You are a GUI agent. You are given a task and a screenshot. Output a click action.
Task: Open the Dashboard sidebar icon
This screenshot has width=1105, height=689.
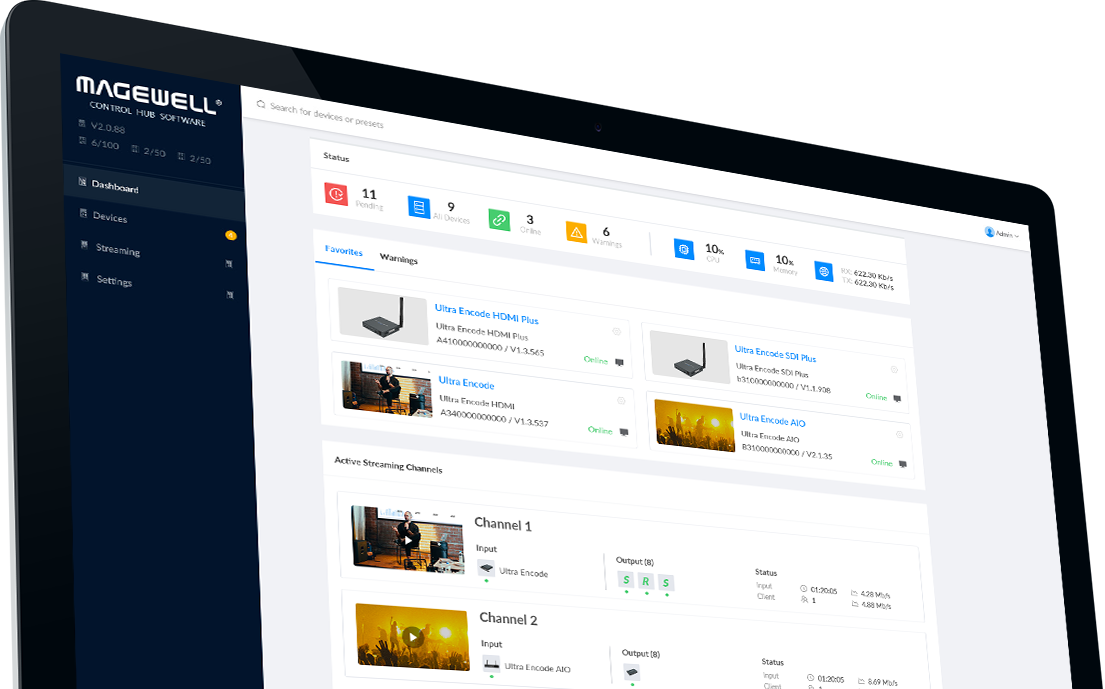point(82,181)
